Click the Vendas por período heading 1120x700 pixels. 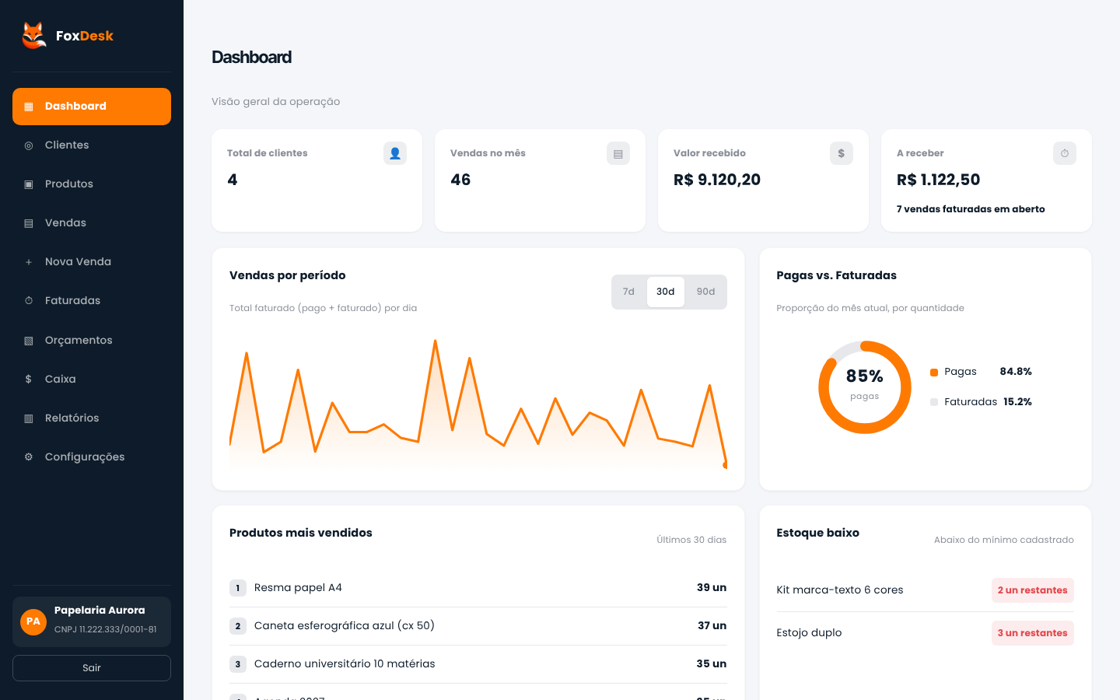click(287, 276)
